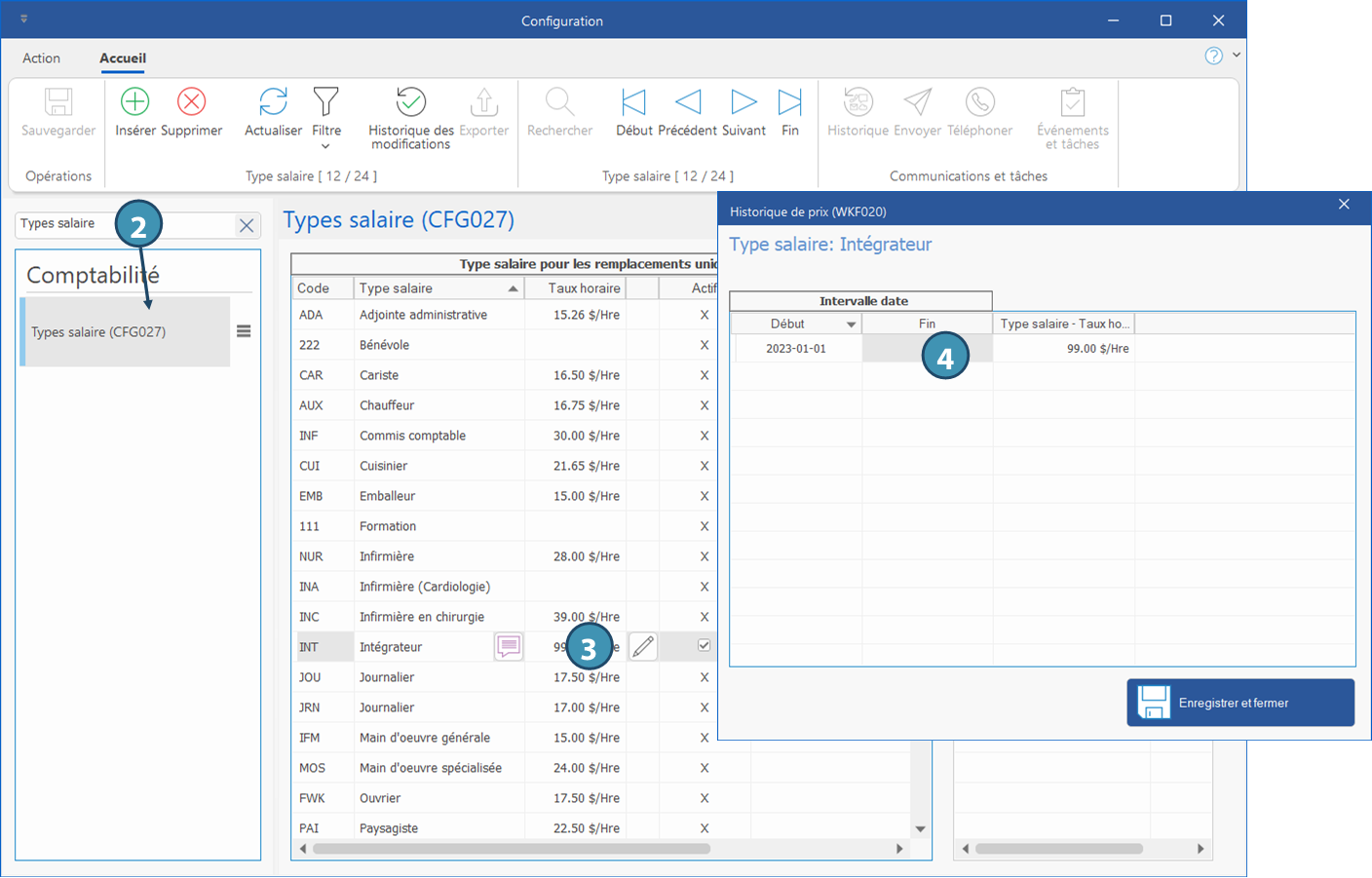Toggle the Actif cell for Cuisinier
The width and height of the screenshot is (1372, 878).
(x=704, y=466)
